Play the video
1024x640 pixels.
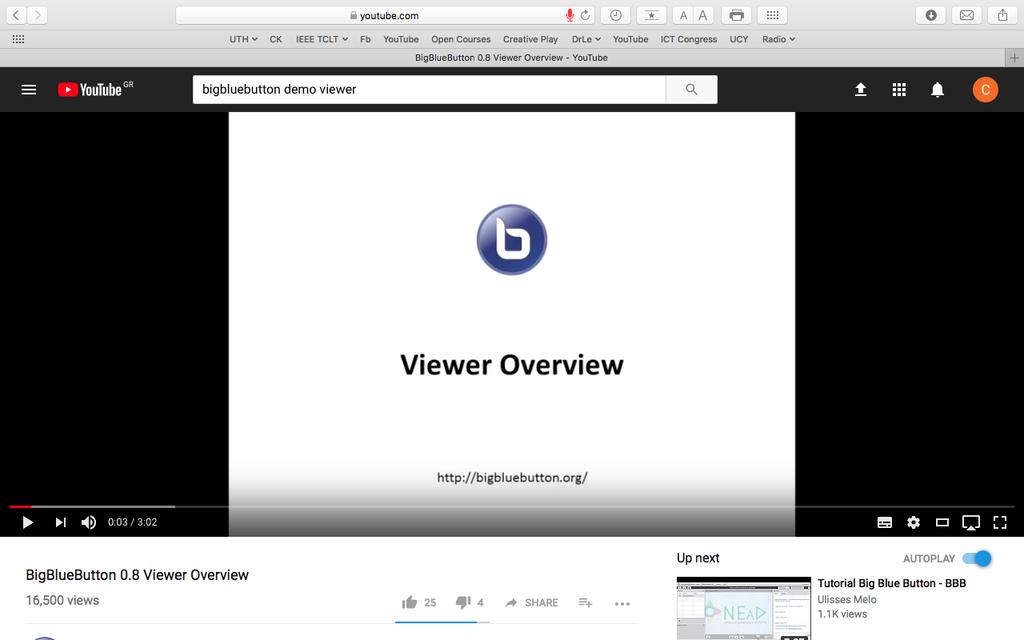point(27,522)
